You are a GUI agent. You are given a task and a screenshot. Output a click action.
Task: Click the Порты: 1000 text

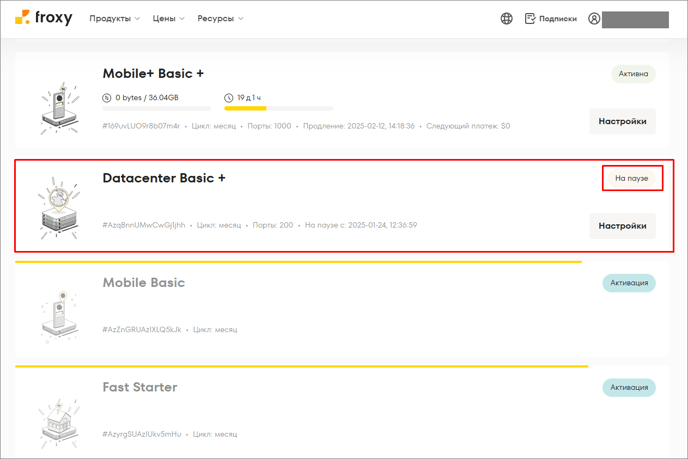[x=269, y=126]
